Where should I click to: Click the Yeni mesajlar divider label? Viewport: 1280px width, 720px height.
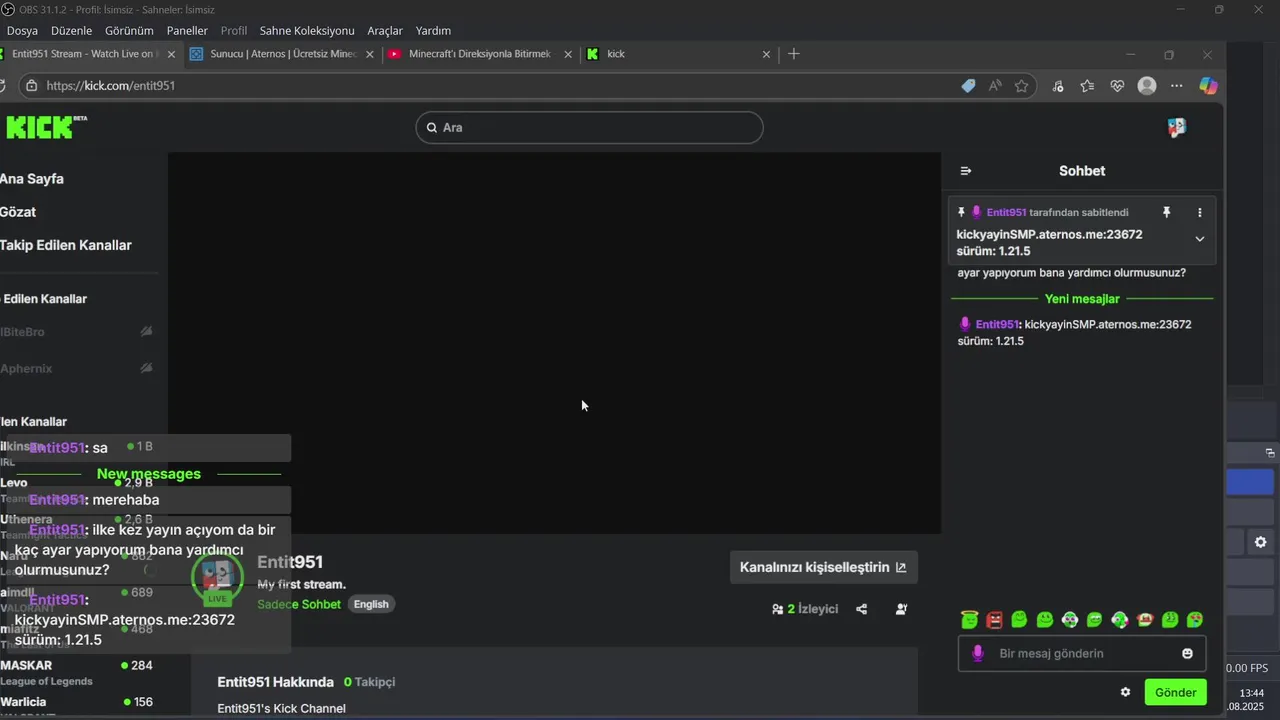[x=1082, y=299]
